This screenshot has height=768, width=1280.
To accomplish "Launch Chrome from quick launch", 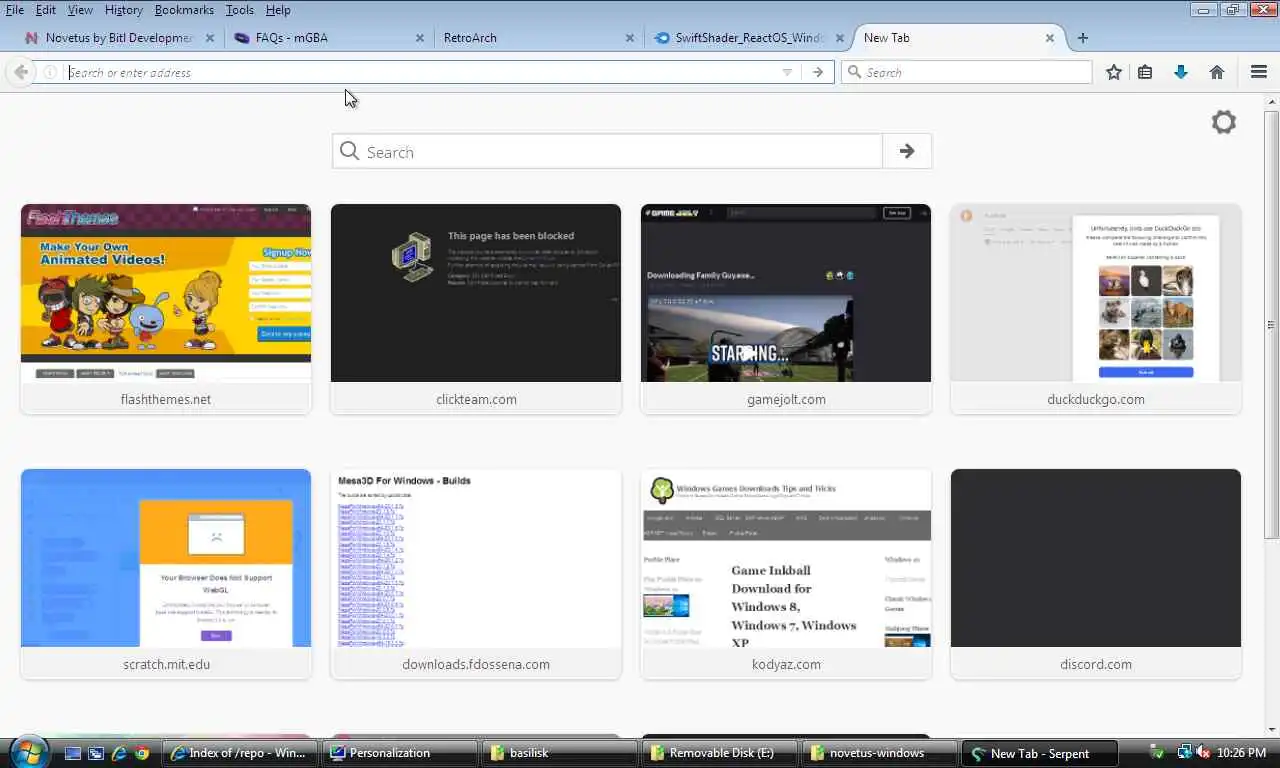I will [x=142, y=753].
